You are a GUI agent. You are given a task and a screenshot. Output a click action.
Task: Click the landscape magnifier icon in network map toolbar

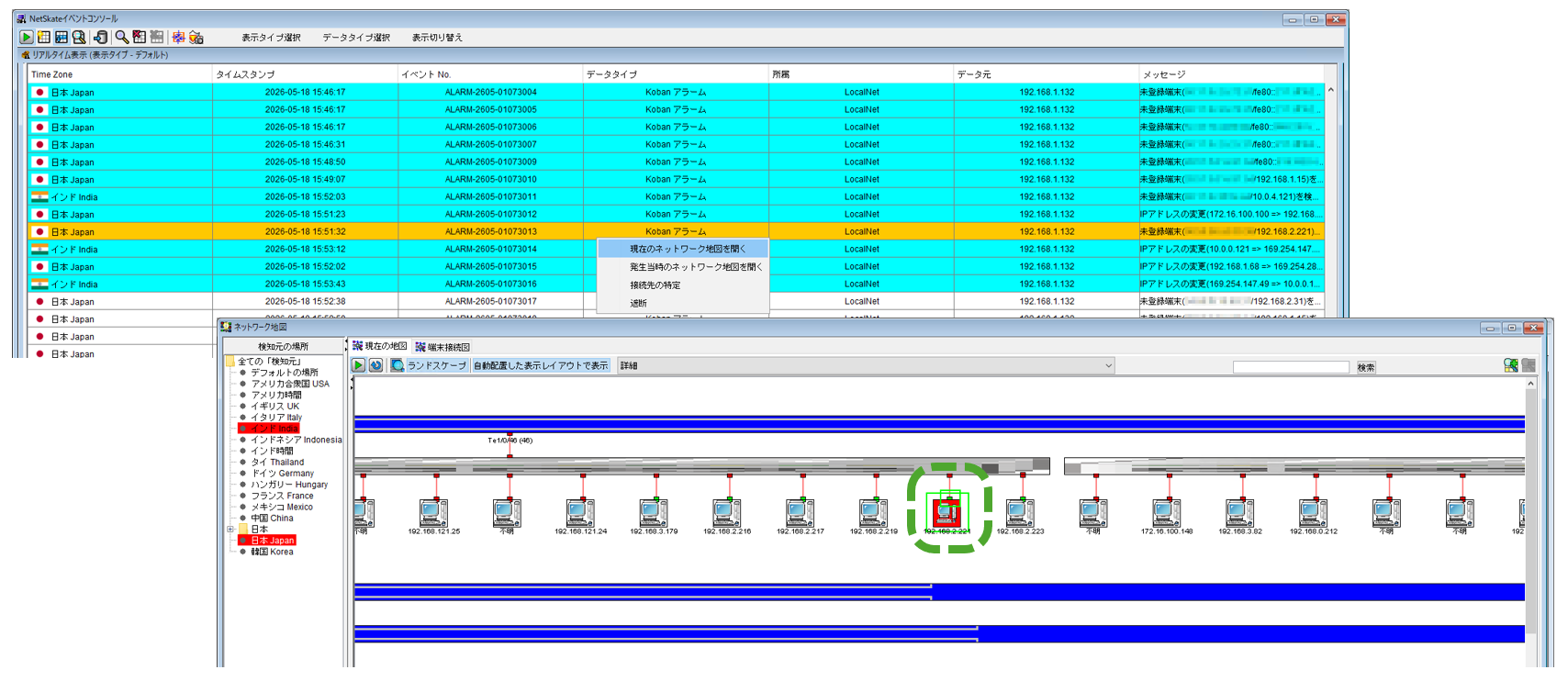click(x=397, y=365)
